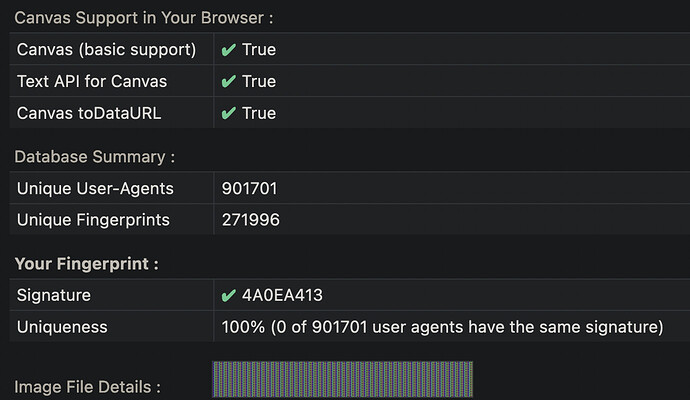Click the Text API for Canvas label

pyautogui.click(x=92, y=81)
